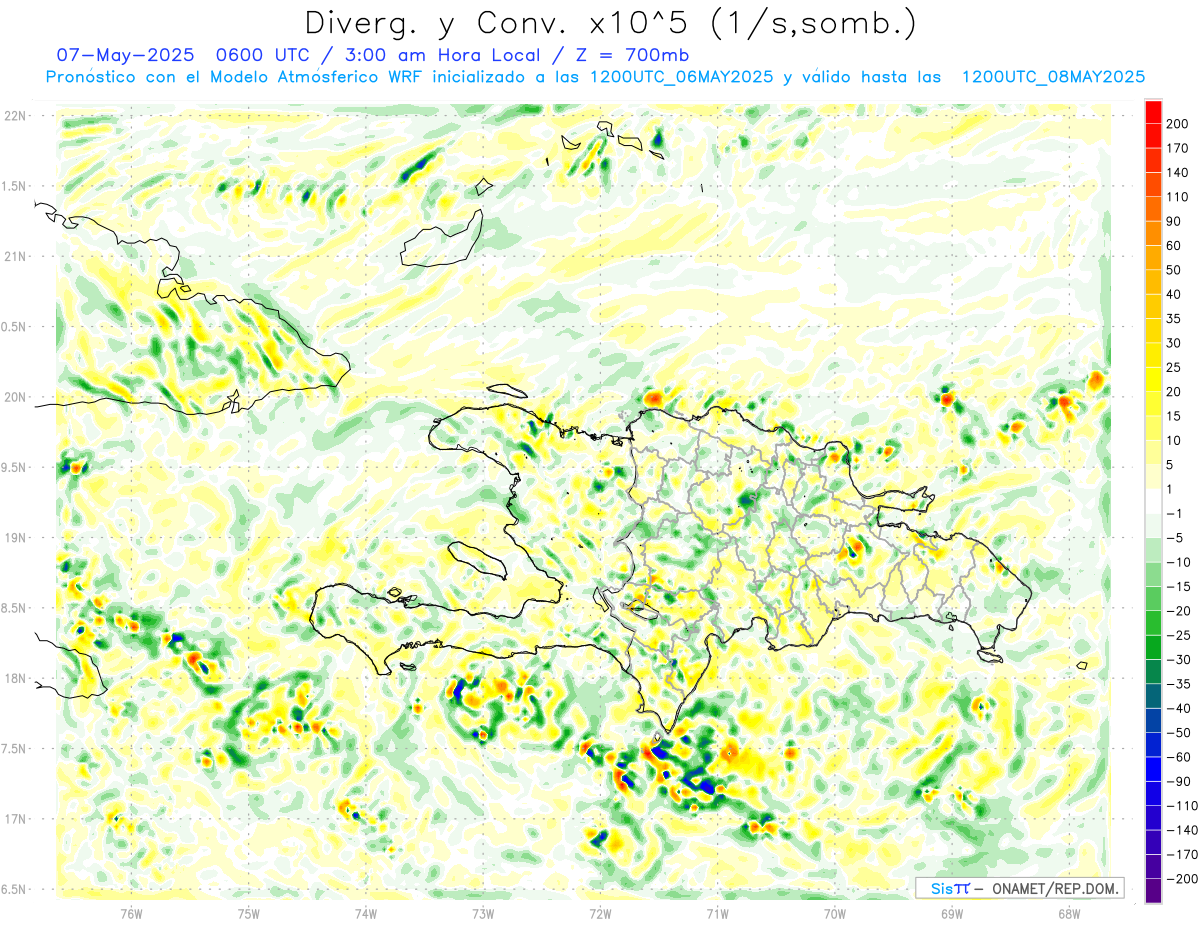Click the "68W" longitude label

(1069, 914)
